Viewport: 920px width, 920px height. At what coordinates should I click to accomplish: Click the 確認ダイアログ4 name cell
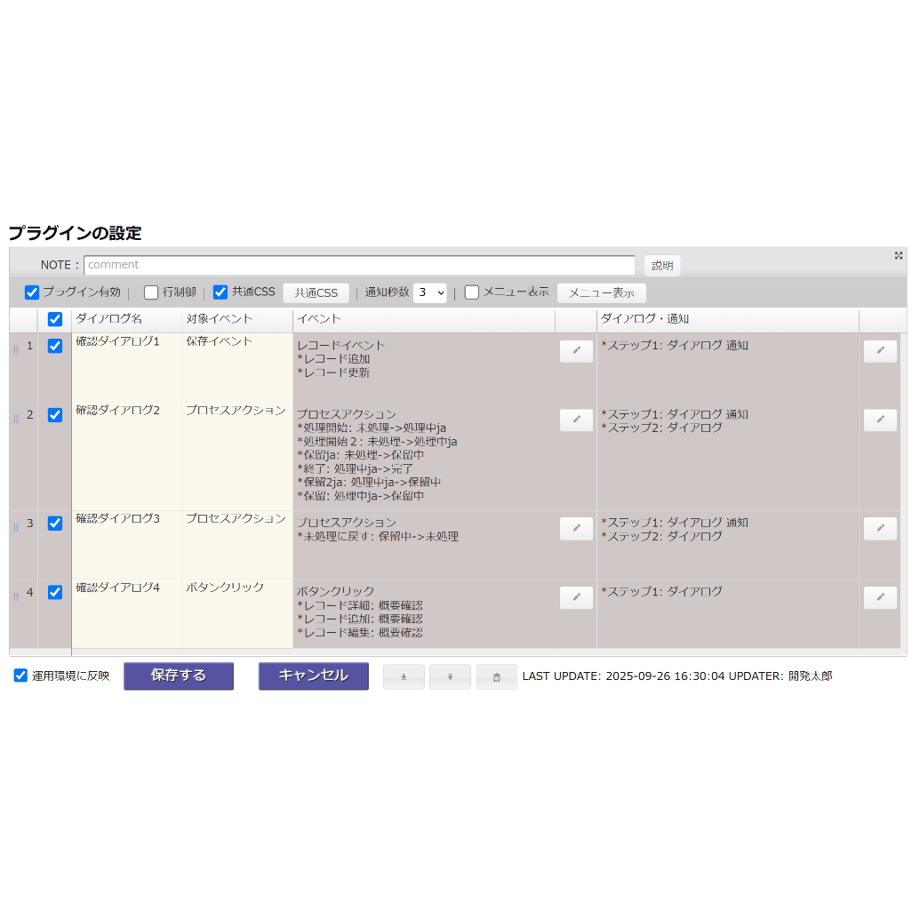127,614
